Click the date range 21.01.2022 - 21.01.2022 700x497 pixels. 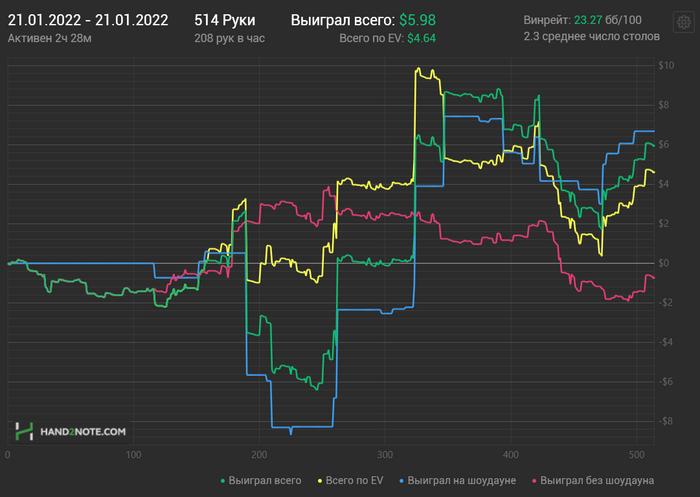(x=88, y=20)
